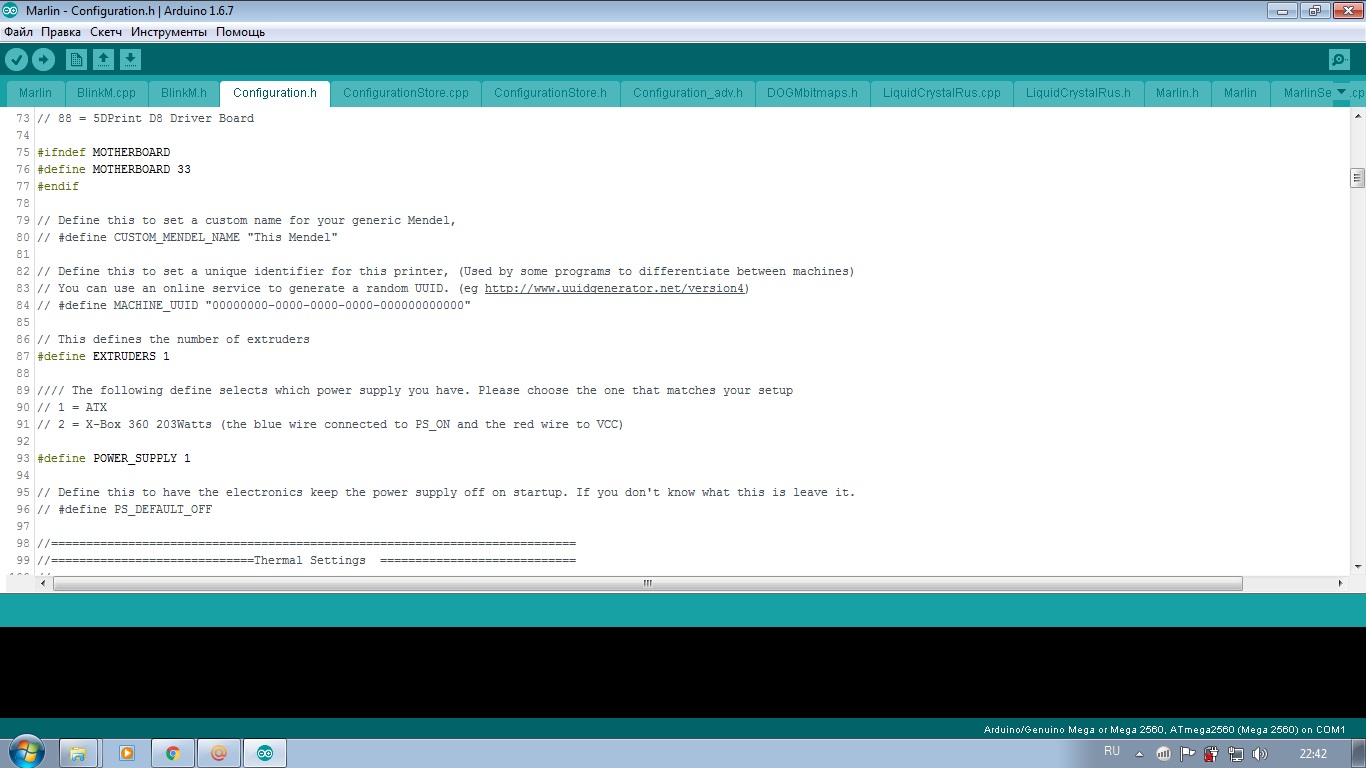
Task: Click the CUSTOM_MENDEL_NAME commented line
Action: [x=187, y=237]
